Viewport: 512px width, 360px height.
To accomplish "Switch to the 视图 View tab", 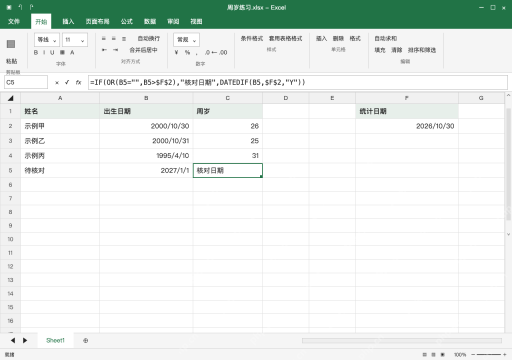I will (x=196, y=21).
